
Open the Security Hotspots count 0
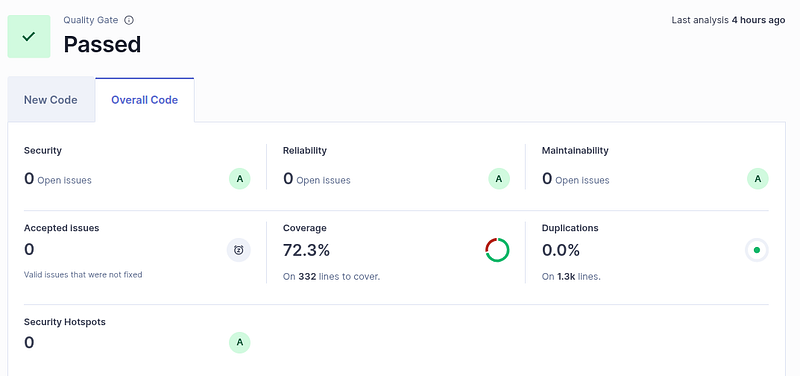pyautogui.click(x=29, y=342)
